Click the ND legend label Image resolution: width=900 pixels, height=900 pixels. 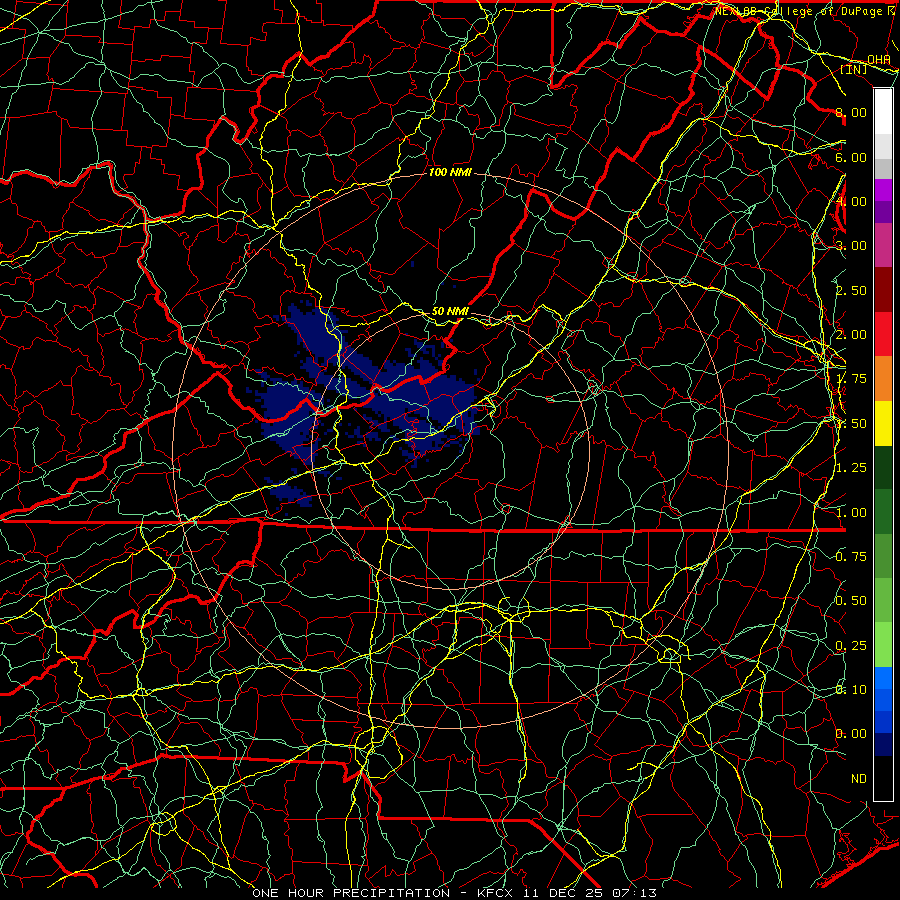[859, 779]
